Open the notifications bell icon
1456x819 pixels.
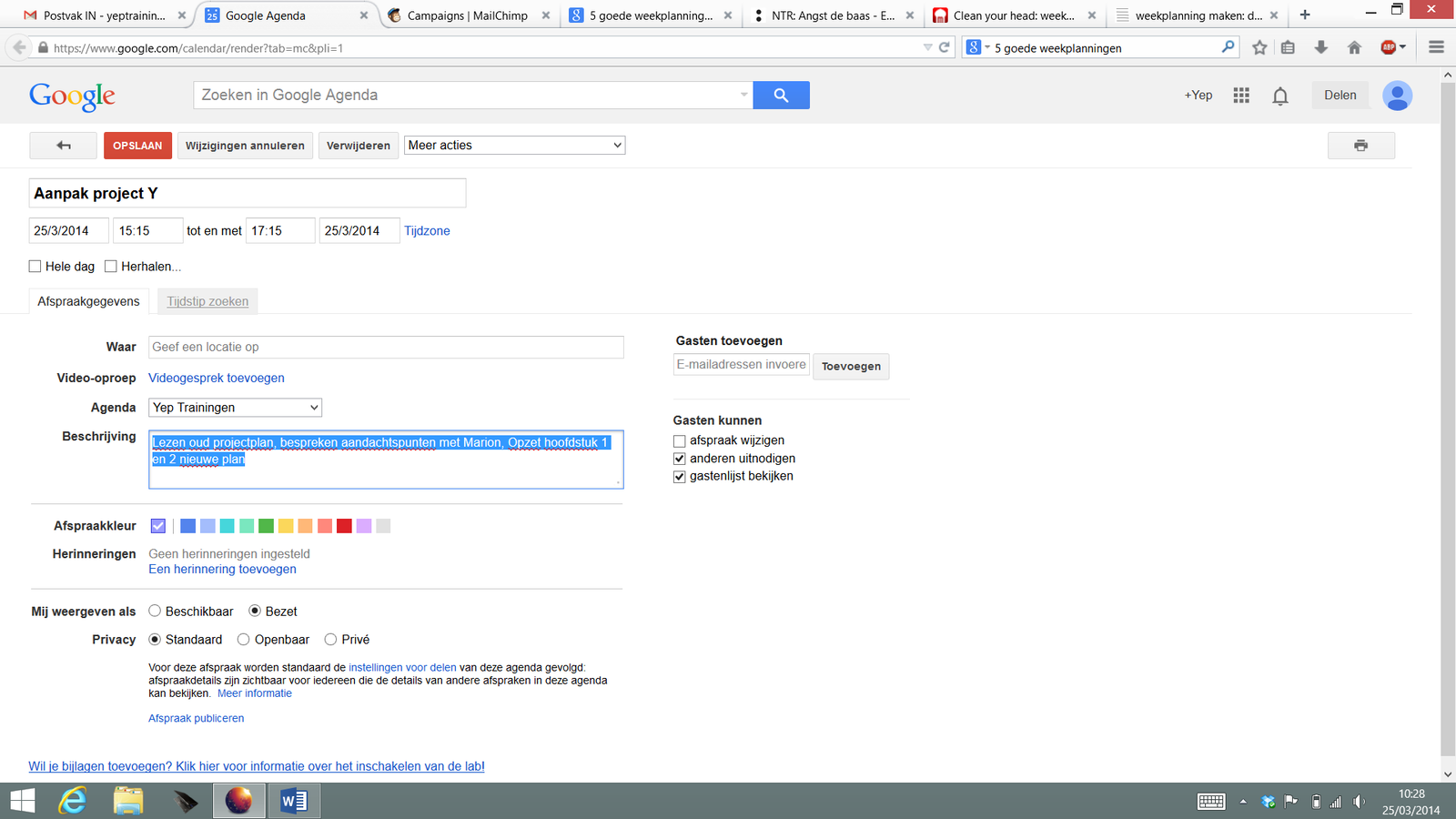[x=1280, y=96]
